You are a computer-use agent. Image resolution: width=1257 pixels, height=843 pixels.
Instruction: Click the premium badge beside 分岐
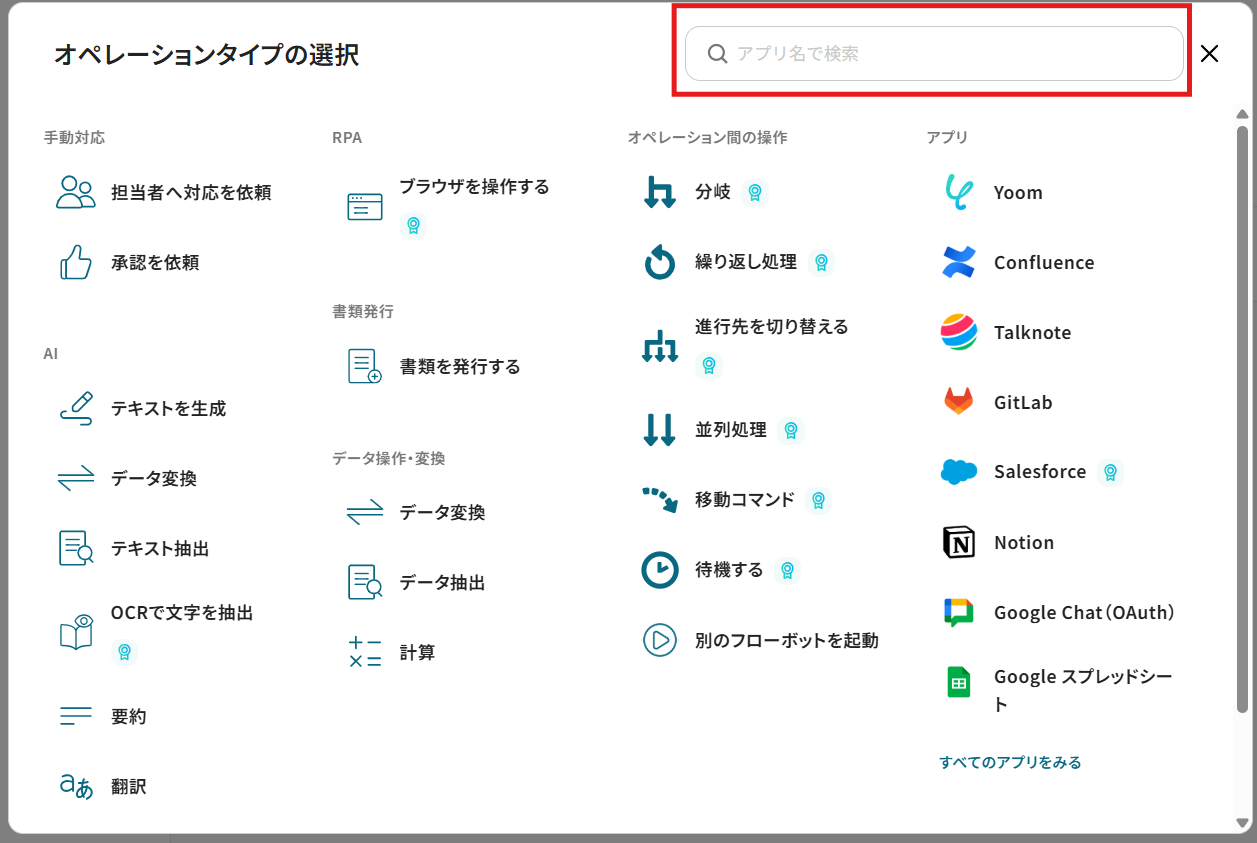point(755,192)
